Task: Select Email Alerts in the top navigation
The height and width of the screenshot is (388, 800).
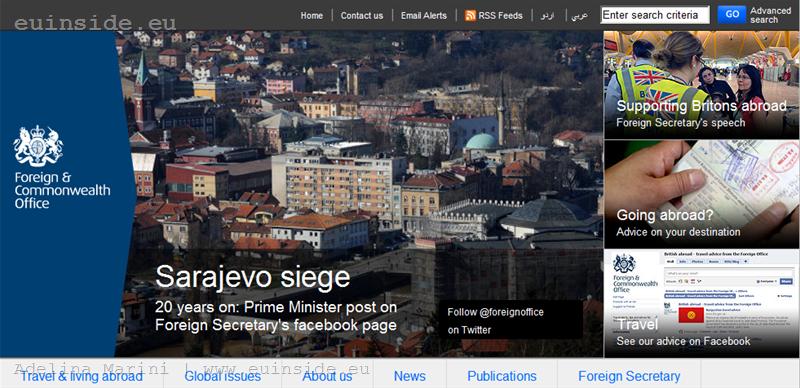Action: click(423, 15)
